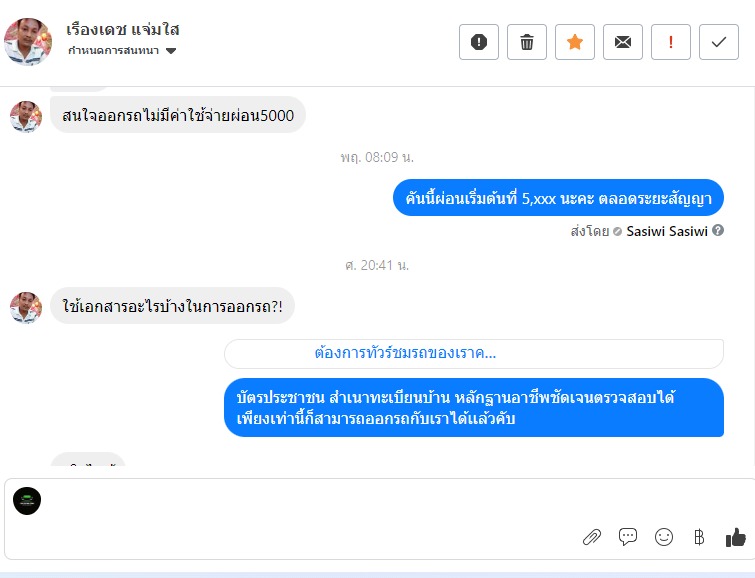
Task: Open the customer's profile picture in header
Action: click(x=28, y=41)
